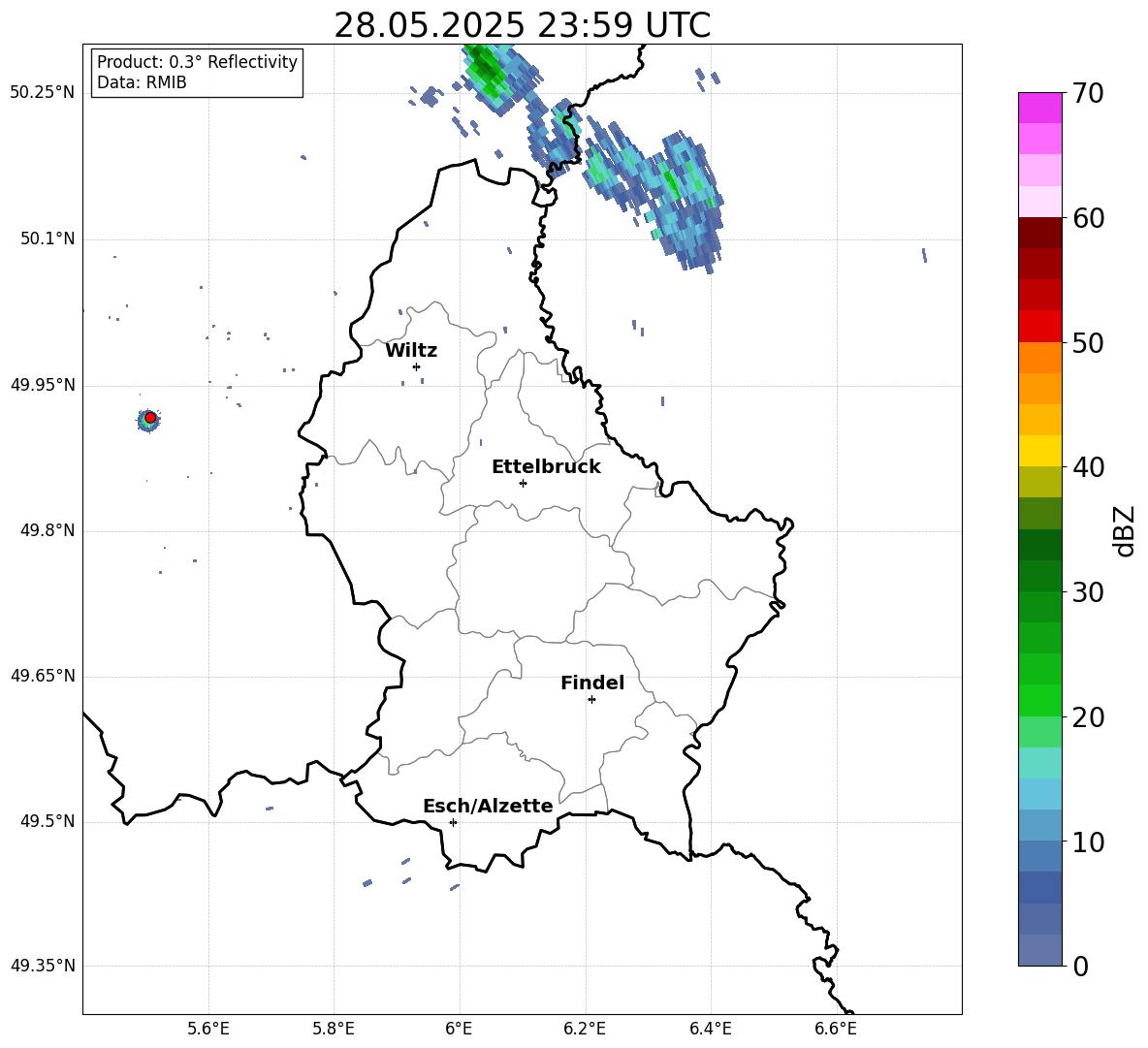Image resolution: width=1148 pixels, height=1048 pixels.
Task: Click the Wiltz location cross marker
Action: (417, 366)
